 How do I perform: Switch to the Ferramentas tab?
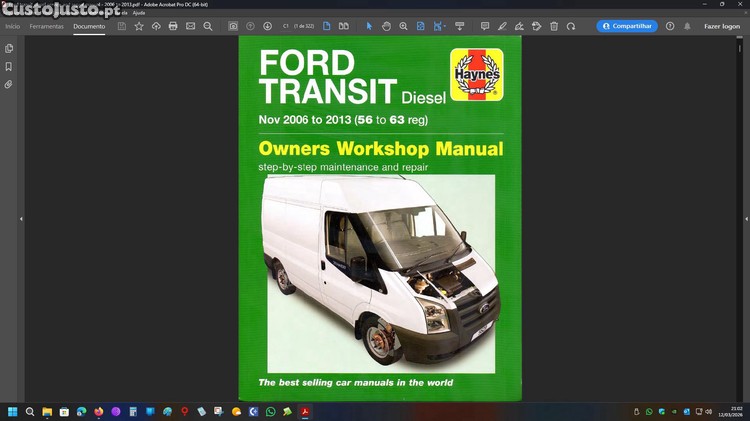pyautogui.click(x=46, y=26)
